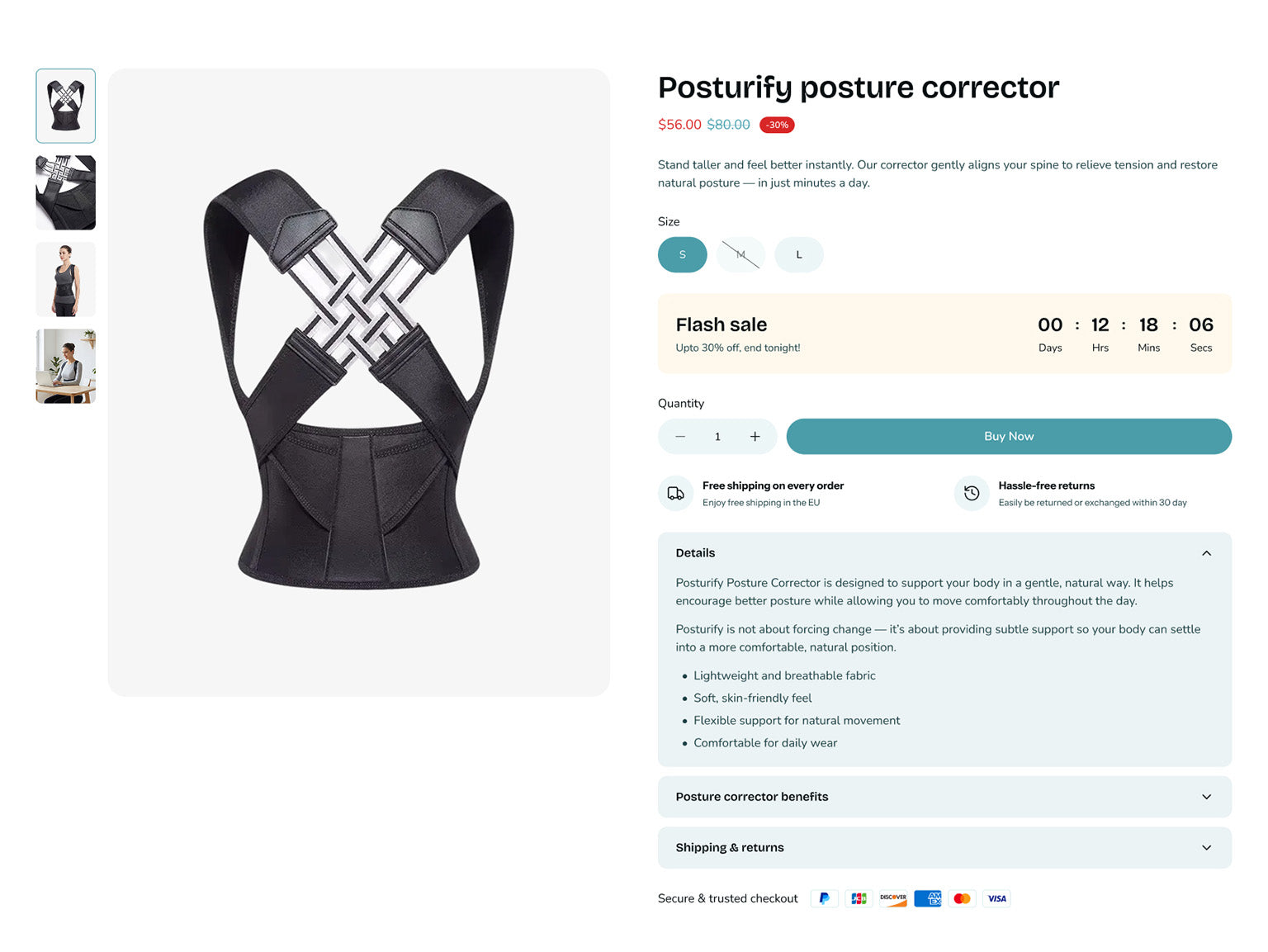Select the crossed-out size M option
This screenshot has width=1268, height=952.
pyautogui.click(x=740, y=254)
